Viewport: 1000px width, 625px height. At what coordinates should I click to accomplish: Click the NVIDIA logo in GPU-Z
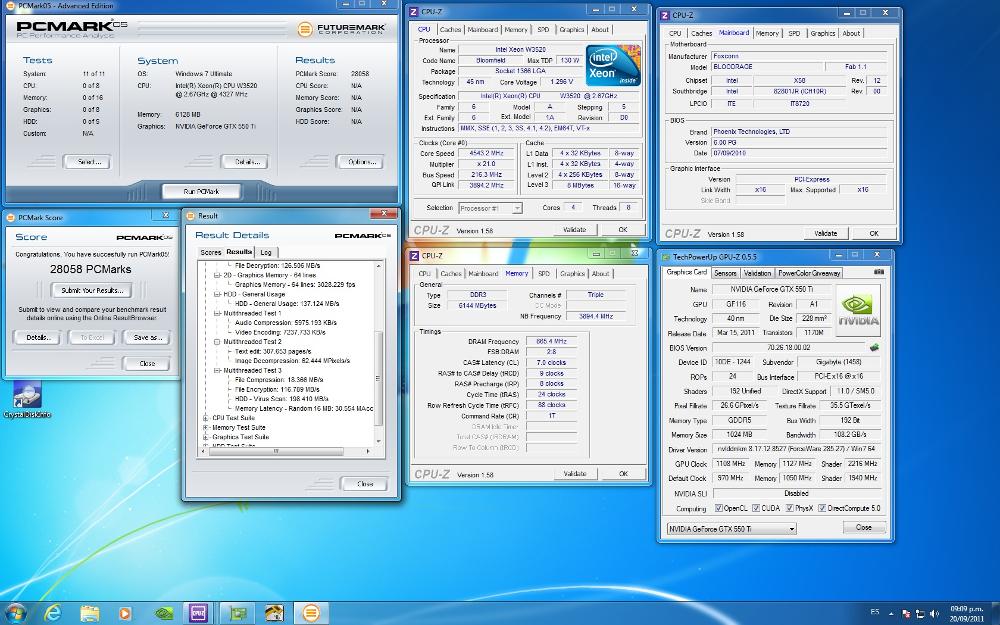(x=858, y=309)
